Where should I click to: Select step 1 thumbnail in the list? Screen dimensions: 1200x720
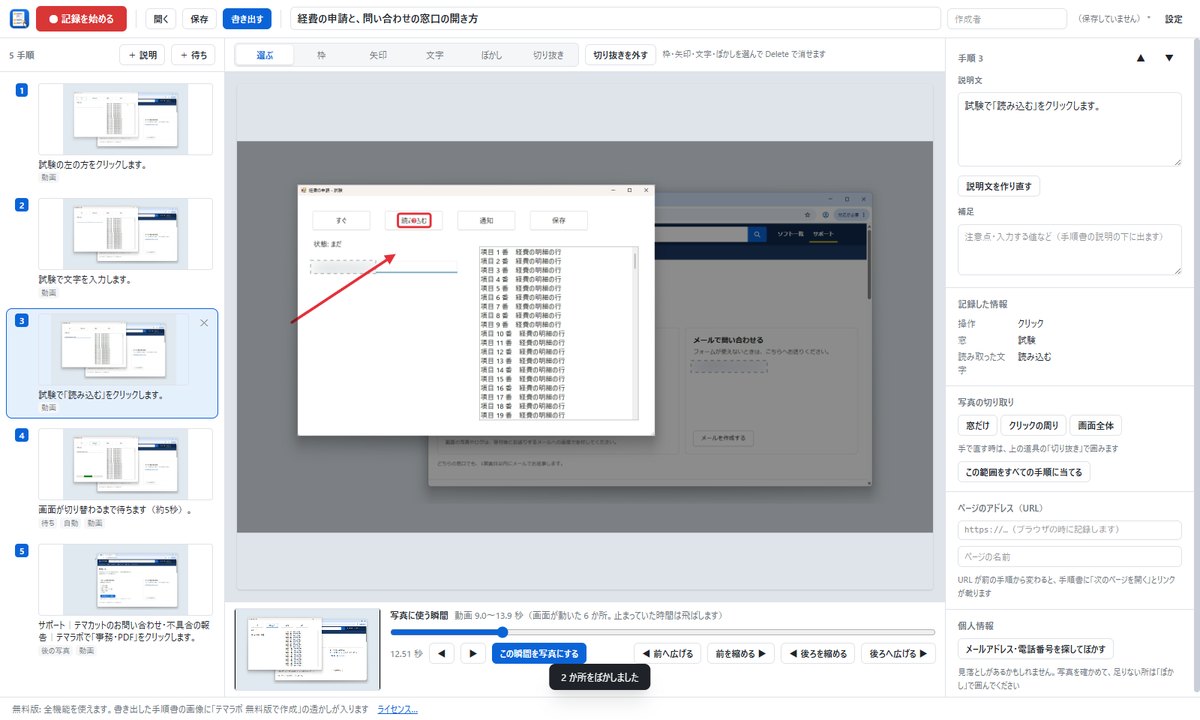click(125, 119)
